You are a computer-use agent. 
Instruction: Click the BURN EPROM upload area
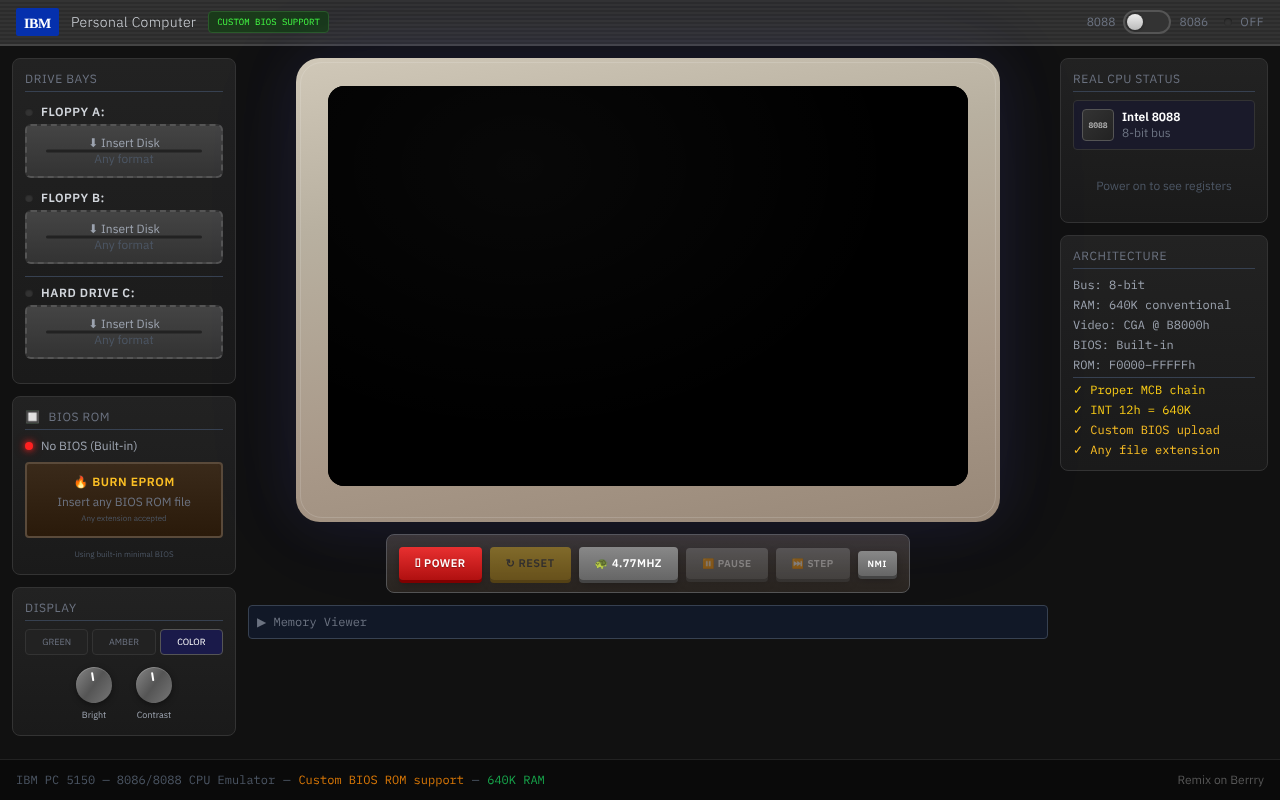click(x=124, y=500)
